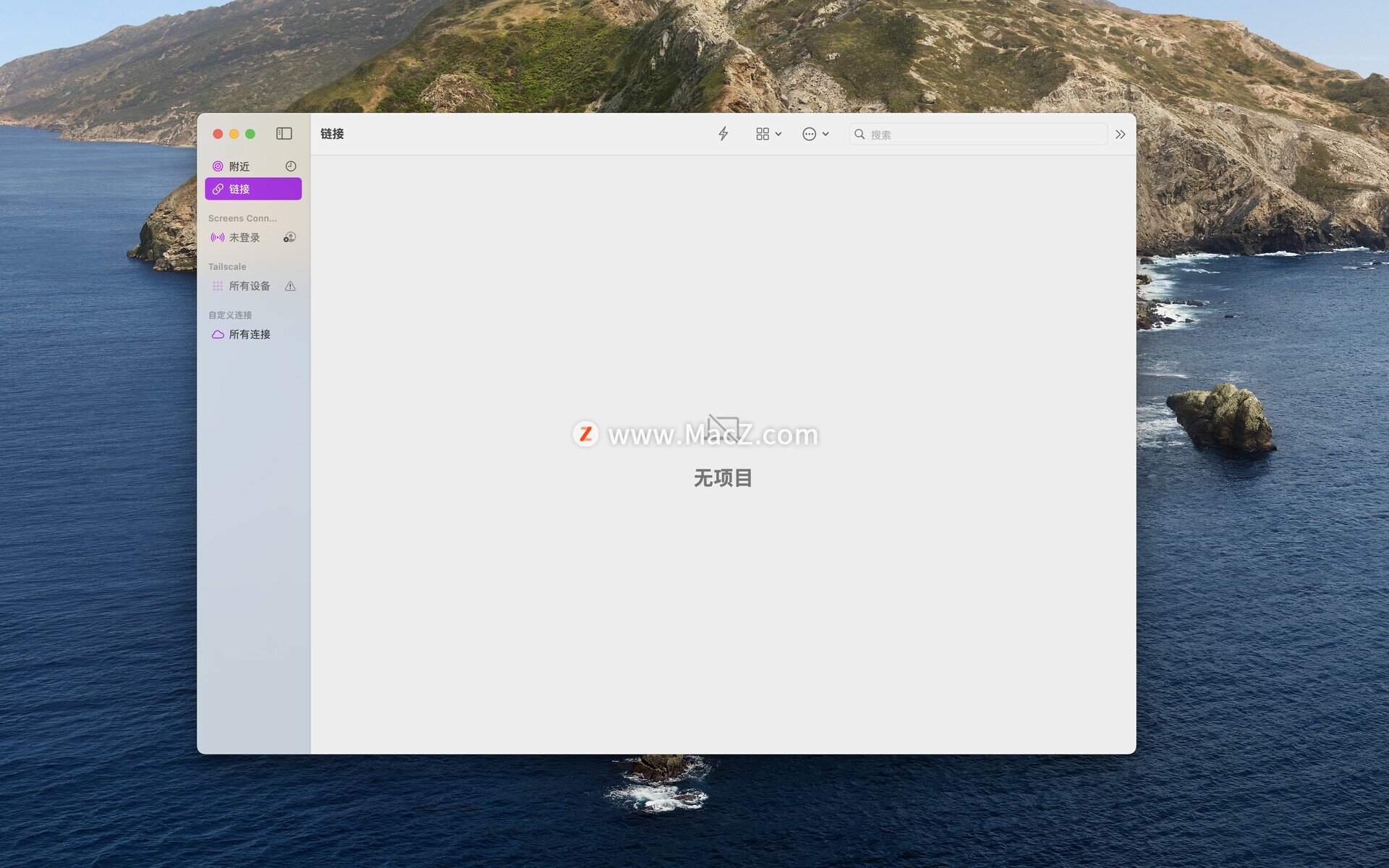Screen dimensions: 1389x868
Task: Click the 无项目 empty state placeholder
Action: pyautogui.click(x=723, y=478)
